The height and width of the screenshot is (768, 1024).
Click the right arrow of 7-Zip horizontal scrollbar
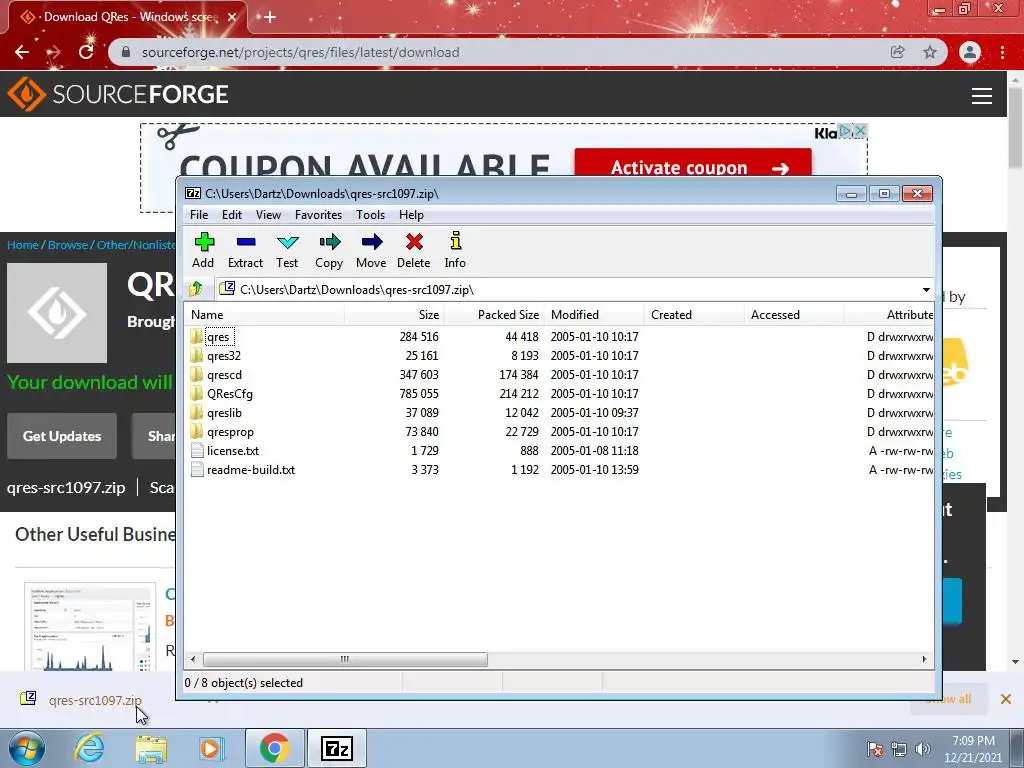click(924, 659)
